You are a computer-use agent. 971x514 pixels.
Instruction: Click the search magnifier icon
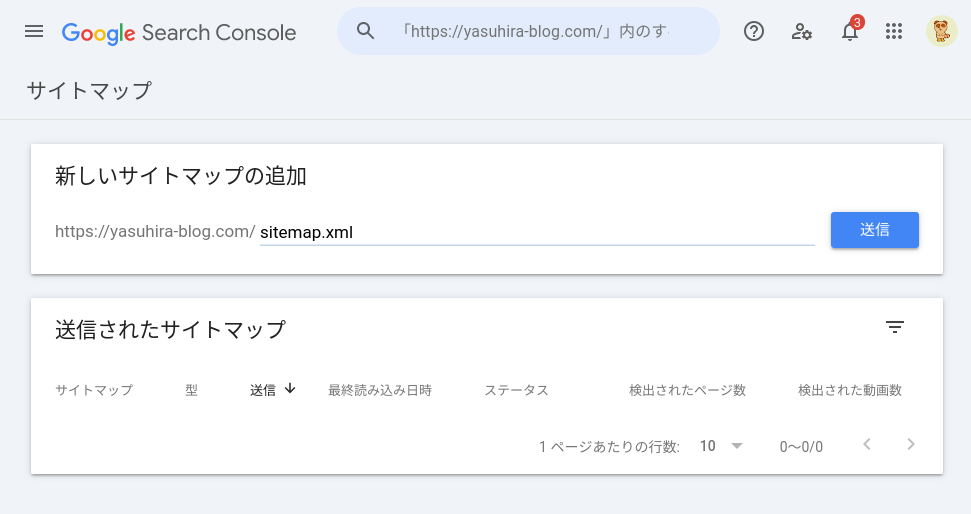tap(366, 31)
